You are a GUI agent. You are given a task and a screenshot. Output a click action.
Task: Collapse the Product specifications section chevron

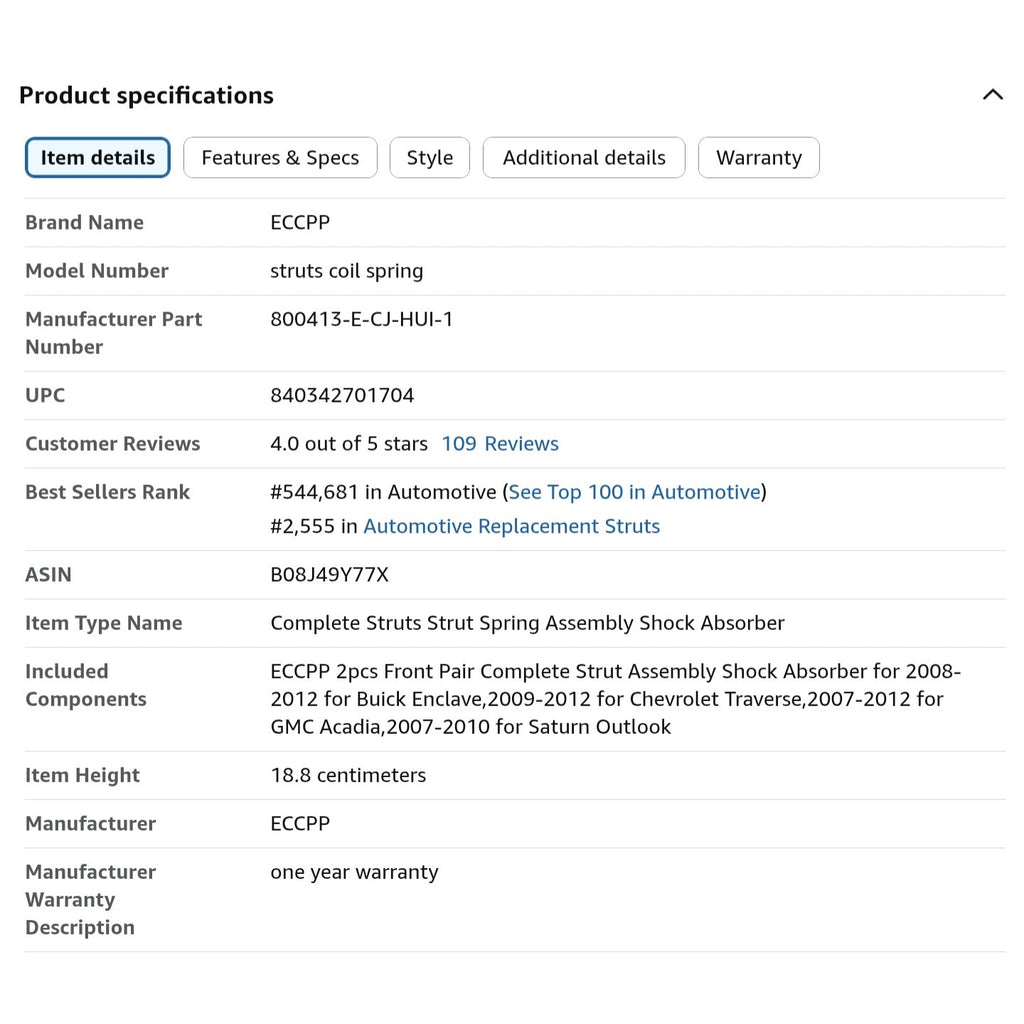[x=992, y=95]
